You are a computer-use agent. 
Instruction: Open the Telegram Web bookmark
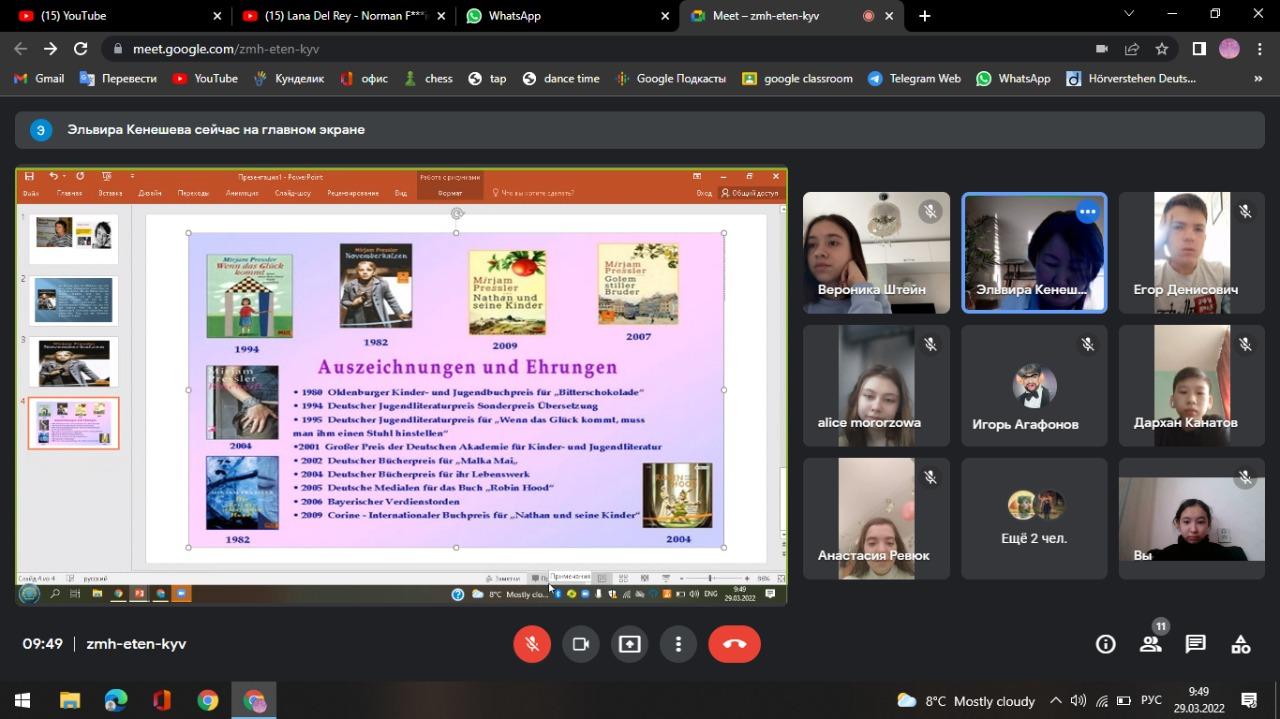click(914, 78)
